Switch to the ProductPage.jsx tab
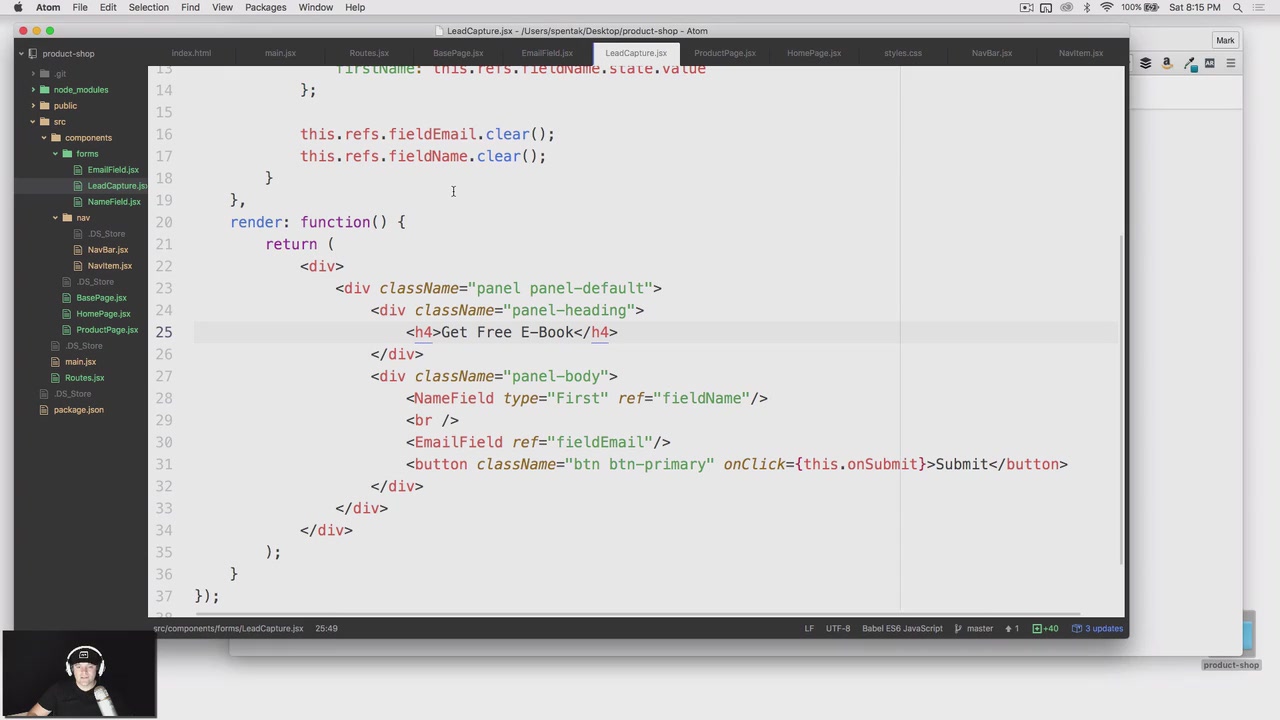 725,53
